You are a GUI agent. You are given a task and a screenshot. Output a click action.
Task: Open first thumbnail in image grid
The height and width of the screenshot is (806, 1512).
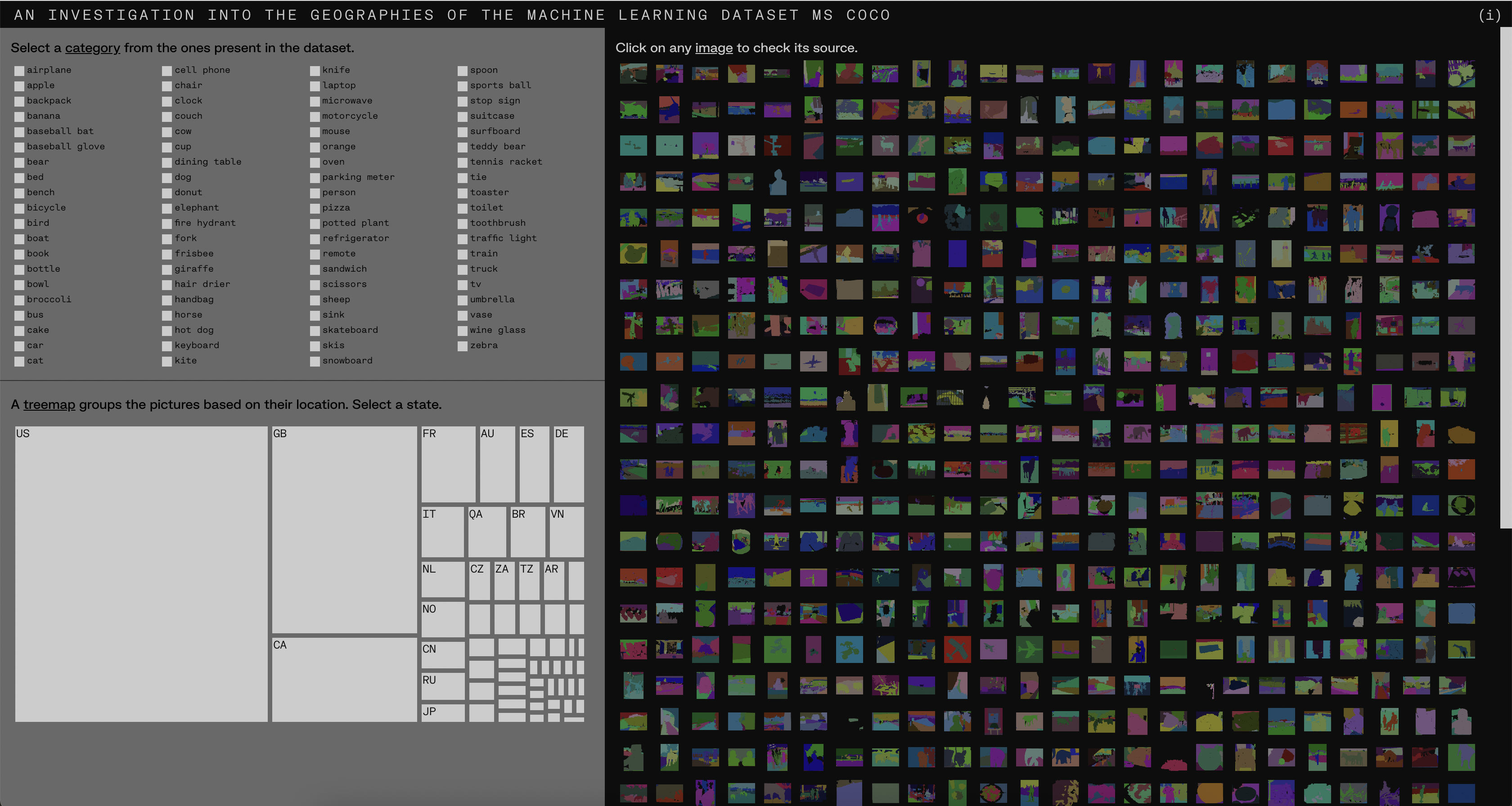[x=633, y=74]
